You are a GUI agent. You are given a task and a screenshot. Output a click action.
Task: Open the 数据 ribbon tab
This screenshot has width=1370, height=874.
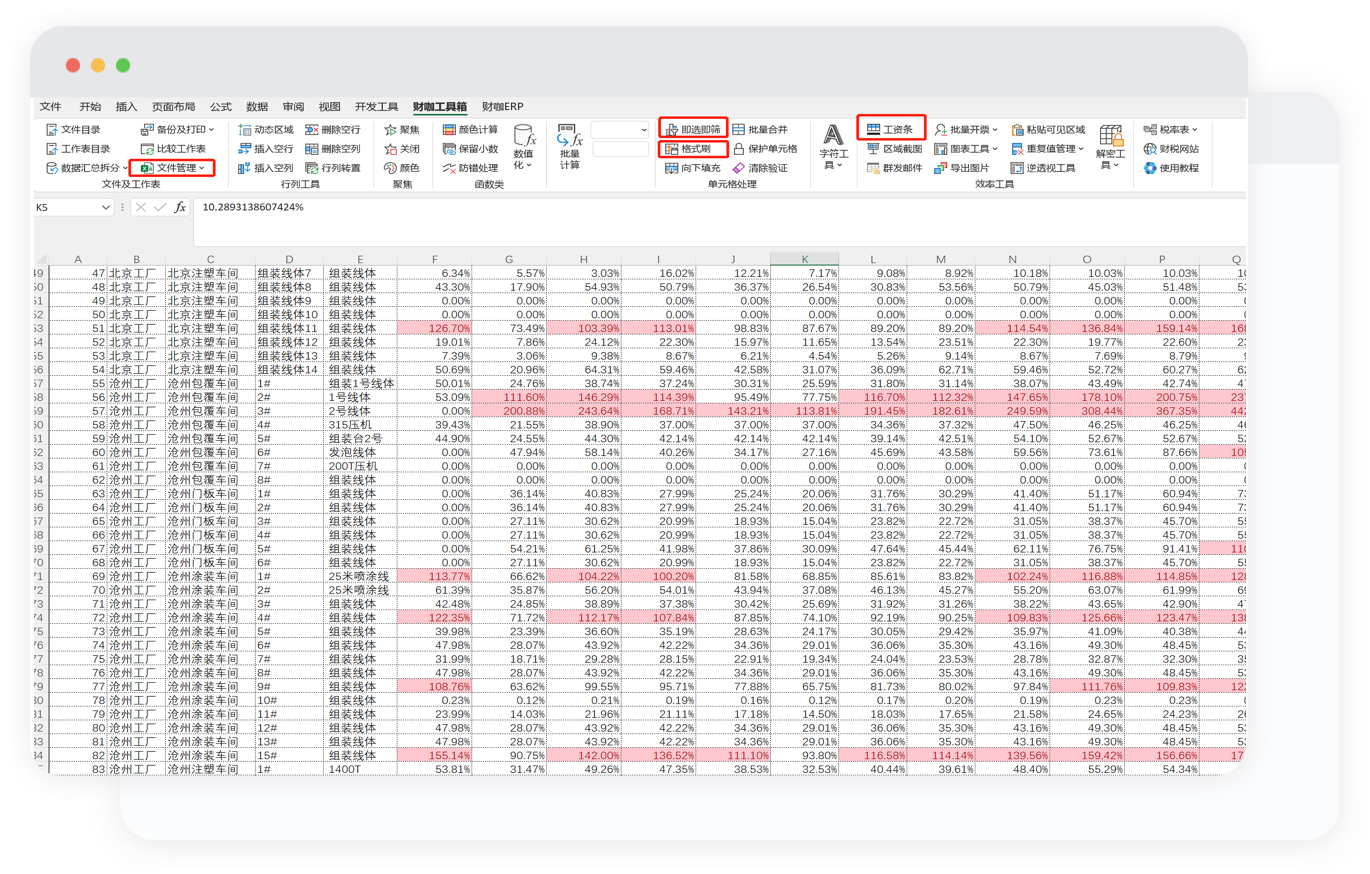[x=257, y=107]
